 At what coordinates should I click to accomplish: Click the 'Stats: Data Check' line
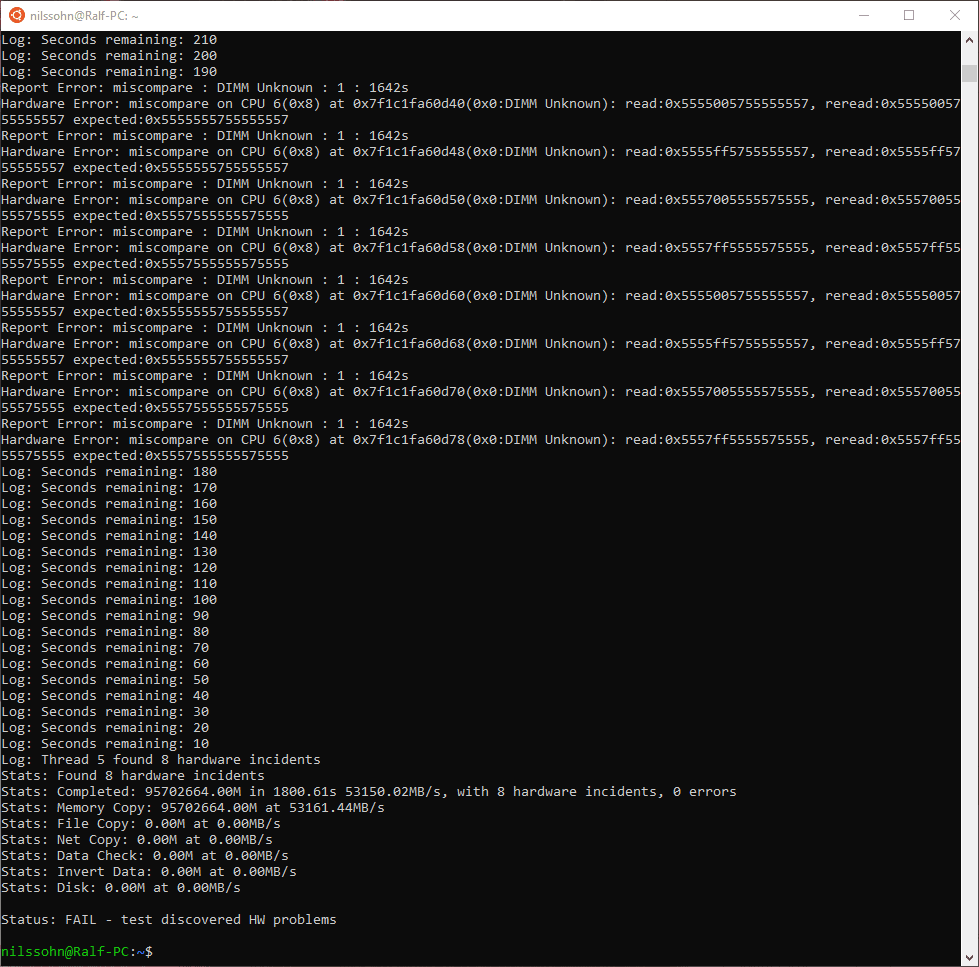145,857
